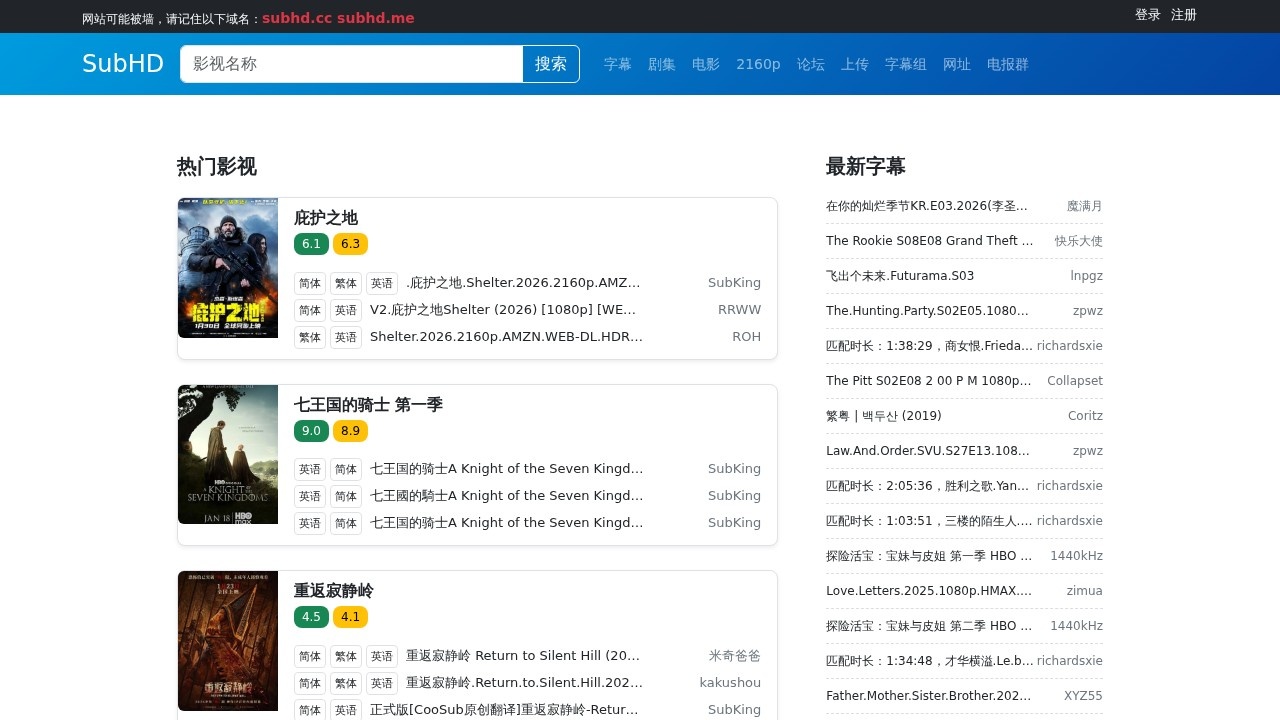Click the green 9.0 rating badge

pos(311,431)
